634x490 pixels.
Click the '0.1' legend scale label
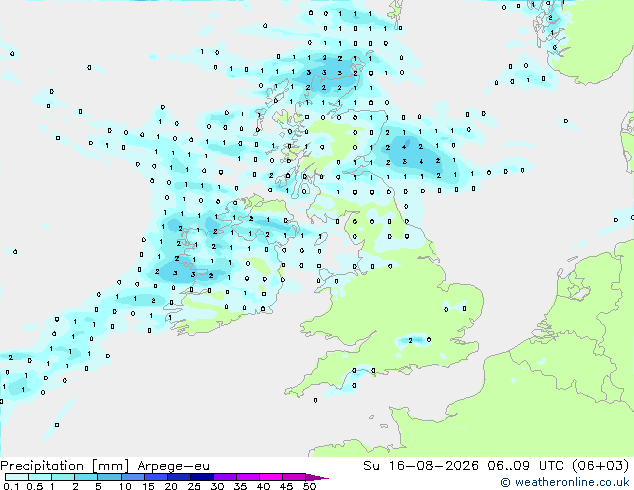pyautogui.click(x=11, y=486)
